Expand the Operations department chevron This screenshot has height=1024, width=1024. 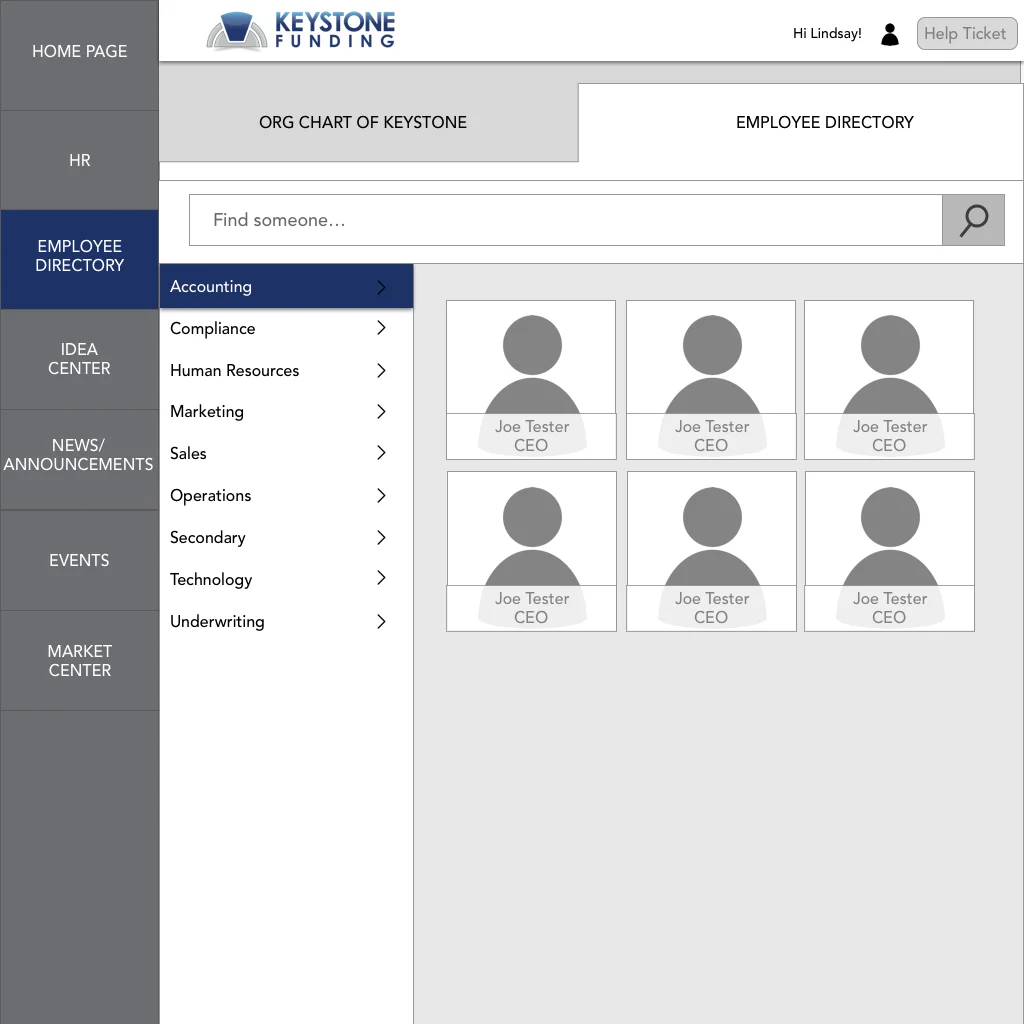click(381, 496)
